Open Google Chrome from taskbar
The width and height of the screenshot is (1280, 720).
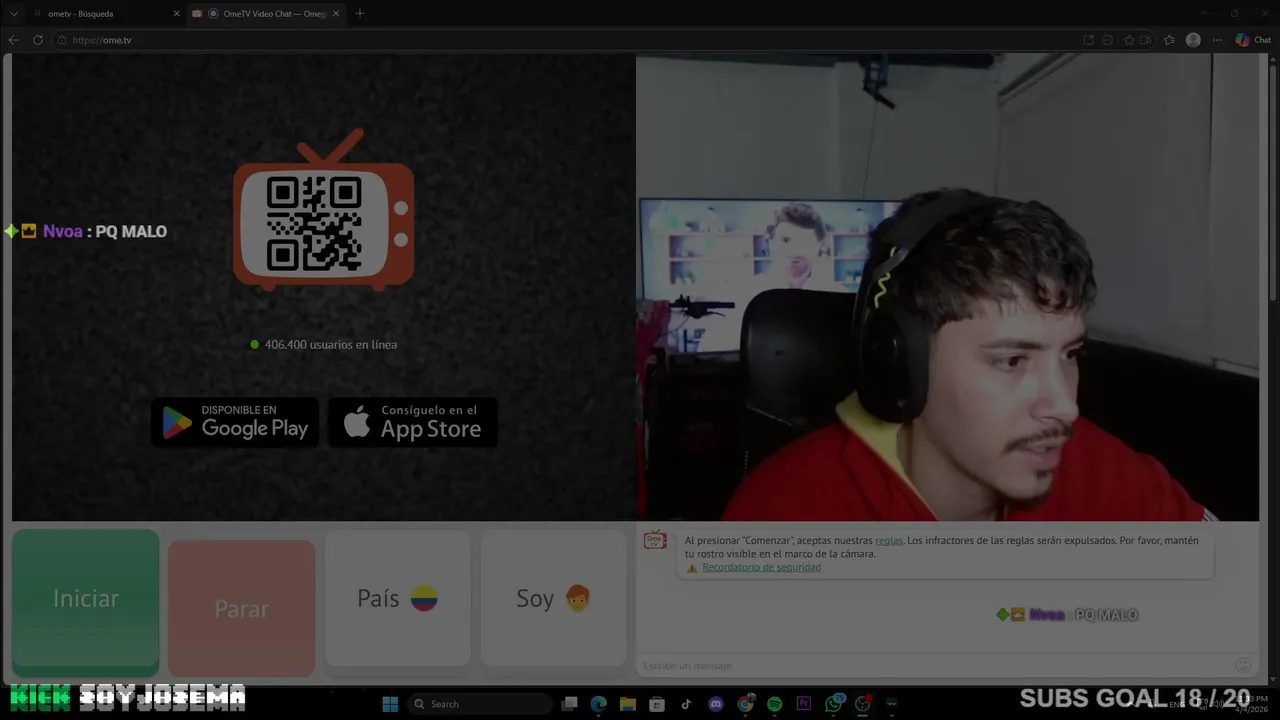pos(745,704)
